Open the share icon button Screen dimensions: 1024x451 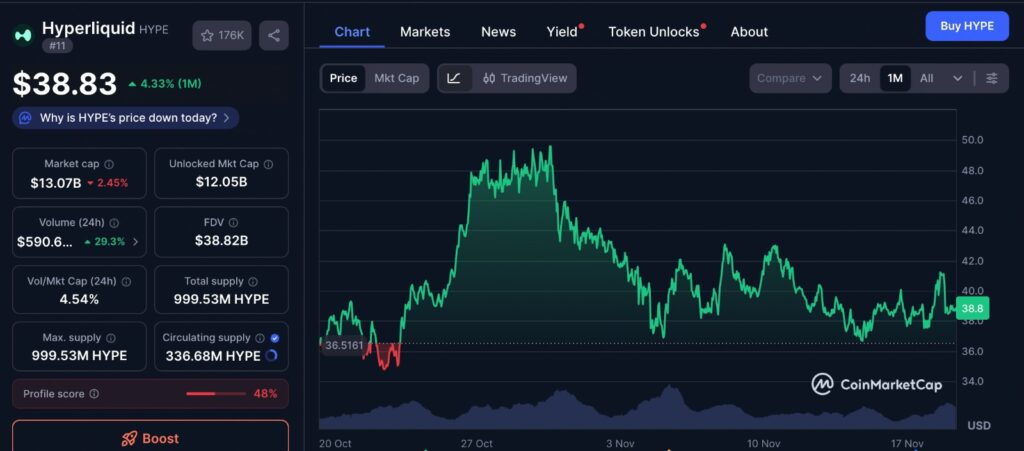click(x=274, y=35)
